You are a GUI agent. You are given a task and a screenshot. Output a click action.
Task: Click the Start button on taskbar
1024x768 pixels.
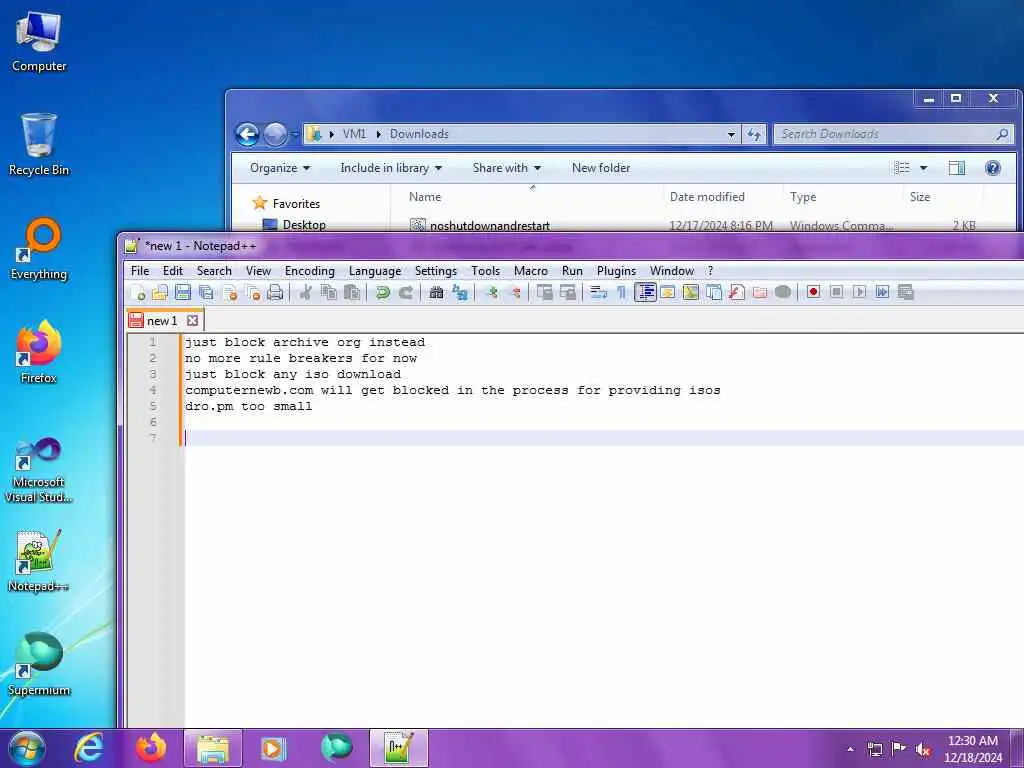[27, 748]
